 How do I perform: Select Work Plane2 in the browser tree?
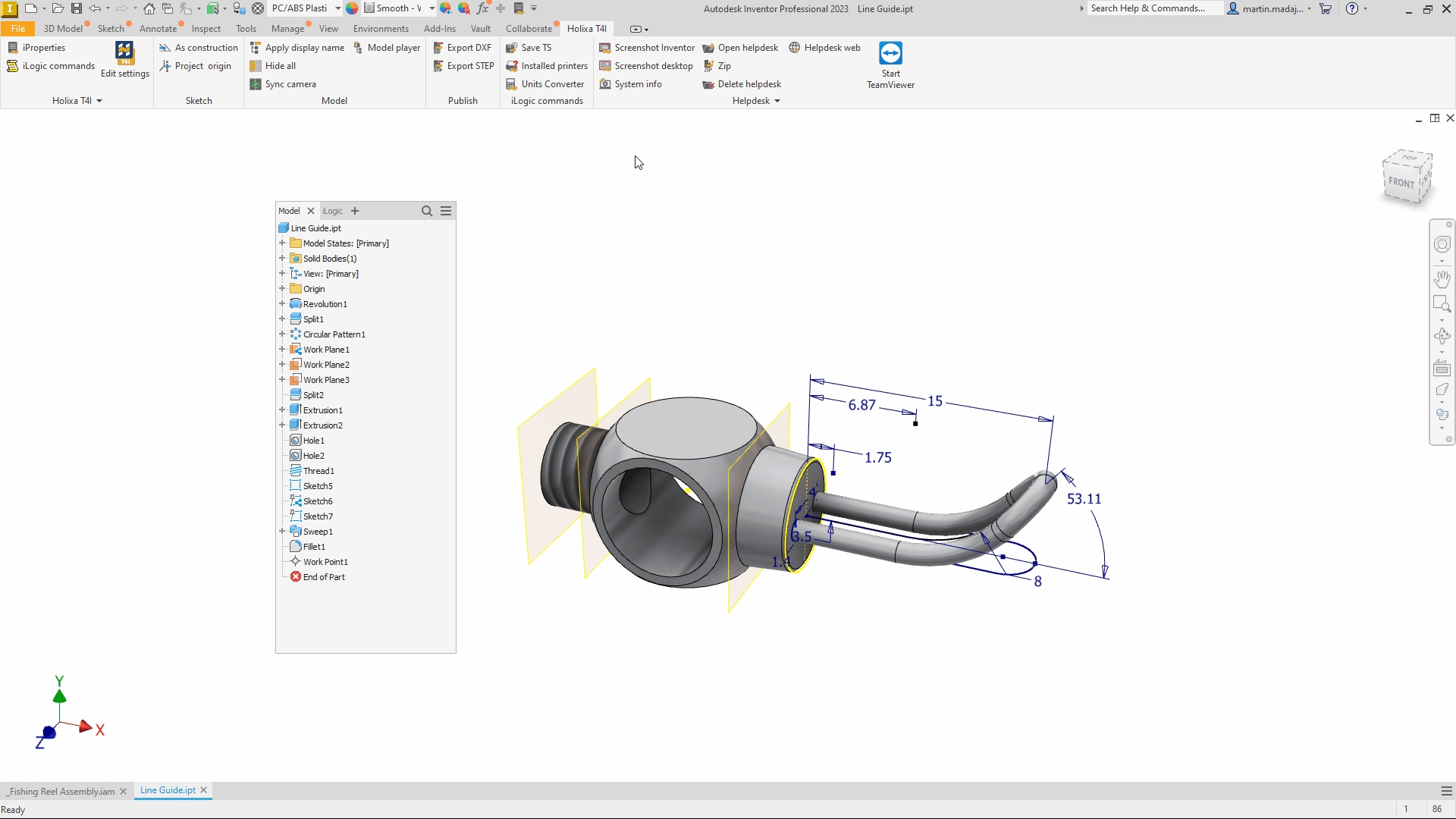pyautogui.click(x=326, y=365)
